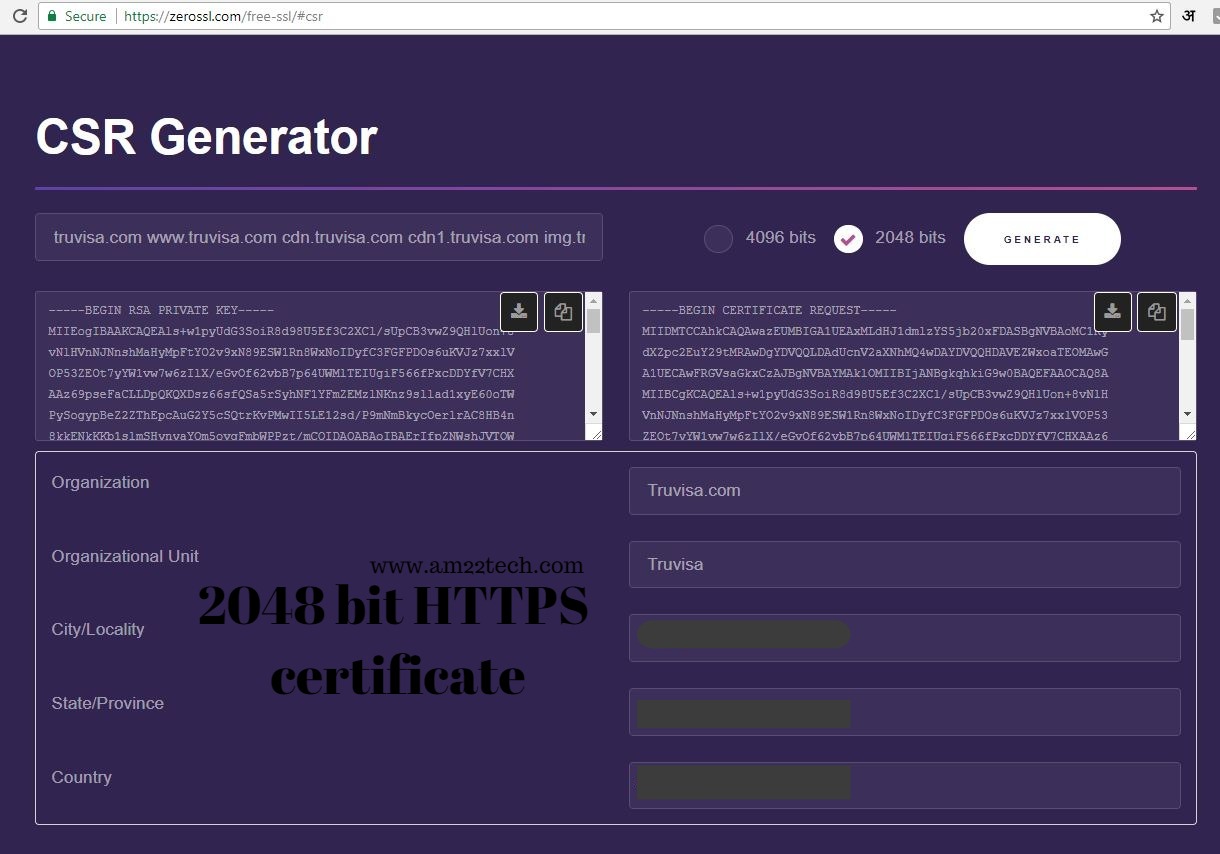Click the BEGIN RSA PRIVATE KEY line

click(x=161, y=310)
